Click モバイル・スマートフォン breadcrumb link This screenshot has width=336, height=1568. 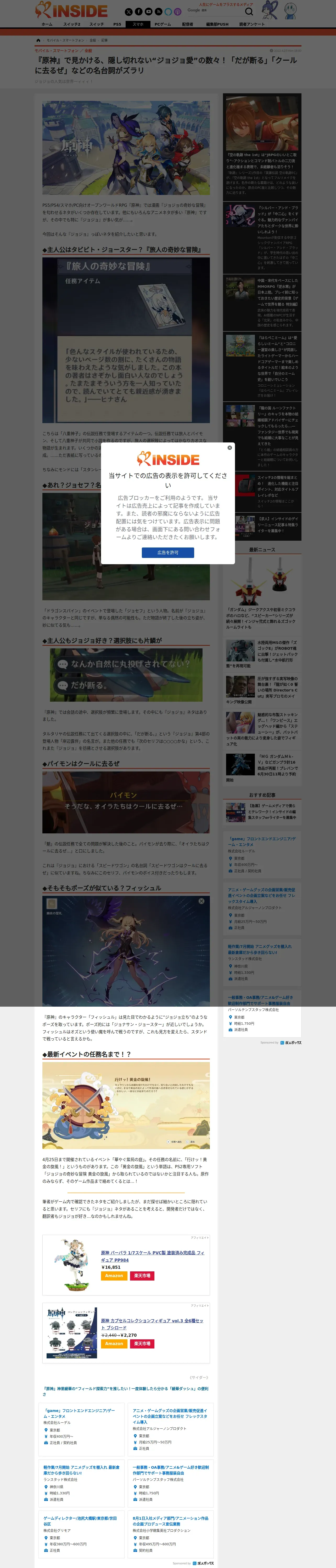tap(65, 40)
